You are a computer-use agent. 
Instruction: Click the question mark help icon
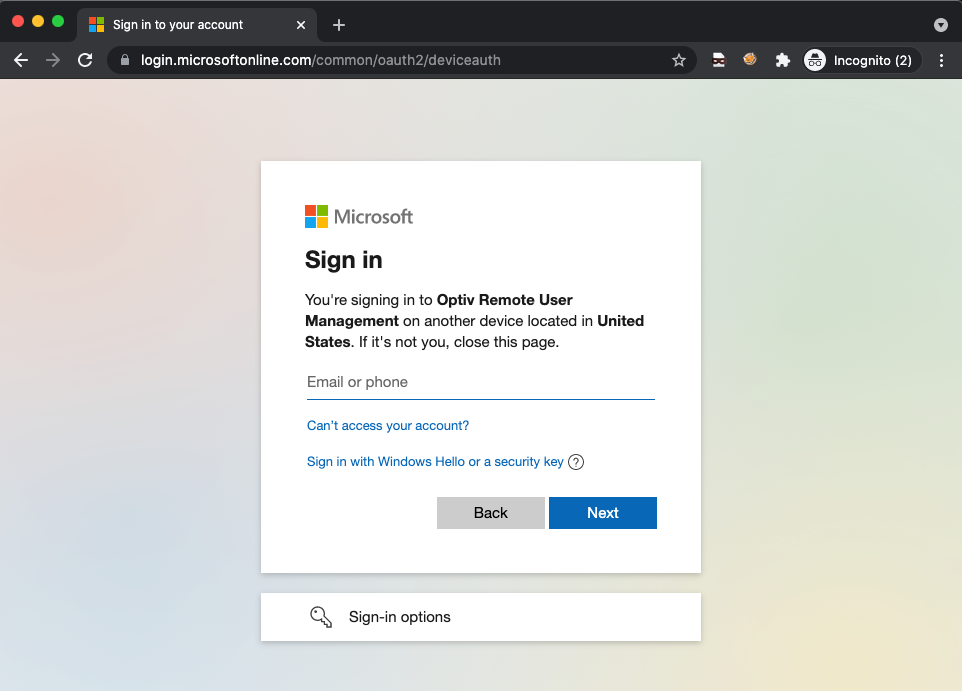tap(576, 462)
